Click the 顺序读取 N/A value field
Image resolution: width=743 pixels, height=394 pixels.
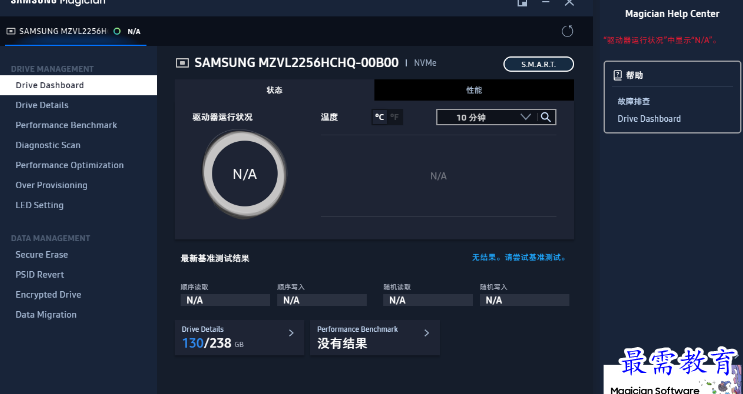pyautogui.click(x=225, y=300)
